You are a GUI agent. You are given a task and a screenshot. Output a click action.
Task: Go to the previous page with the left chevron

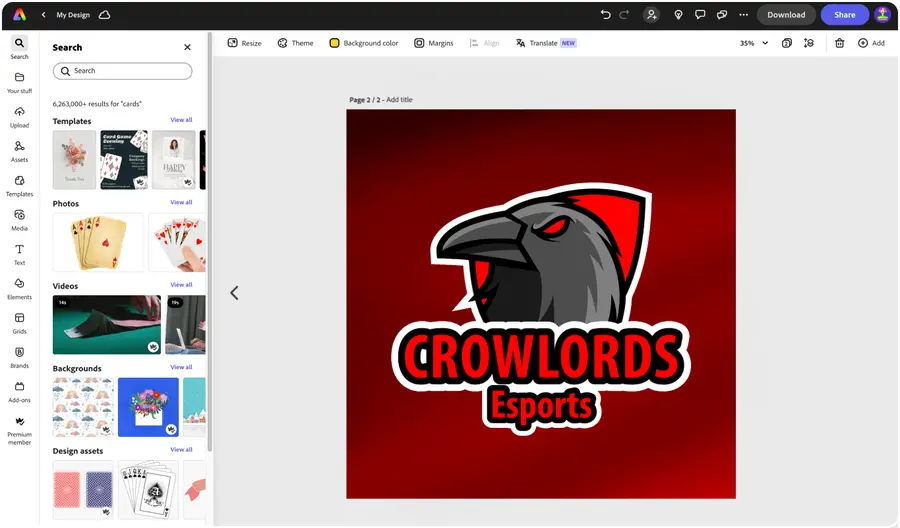(234, 293)
